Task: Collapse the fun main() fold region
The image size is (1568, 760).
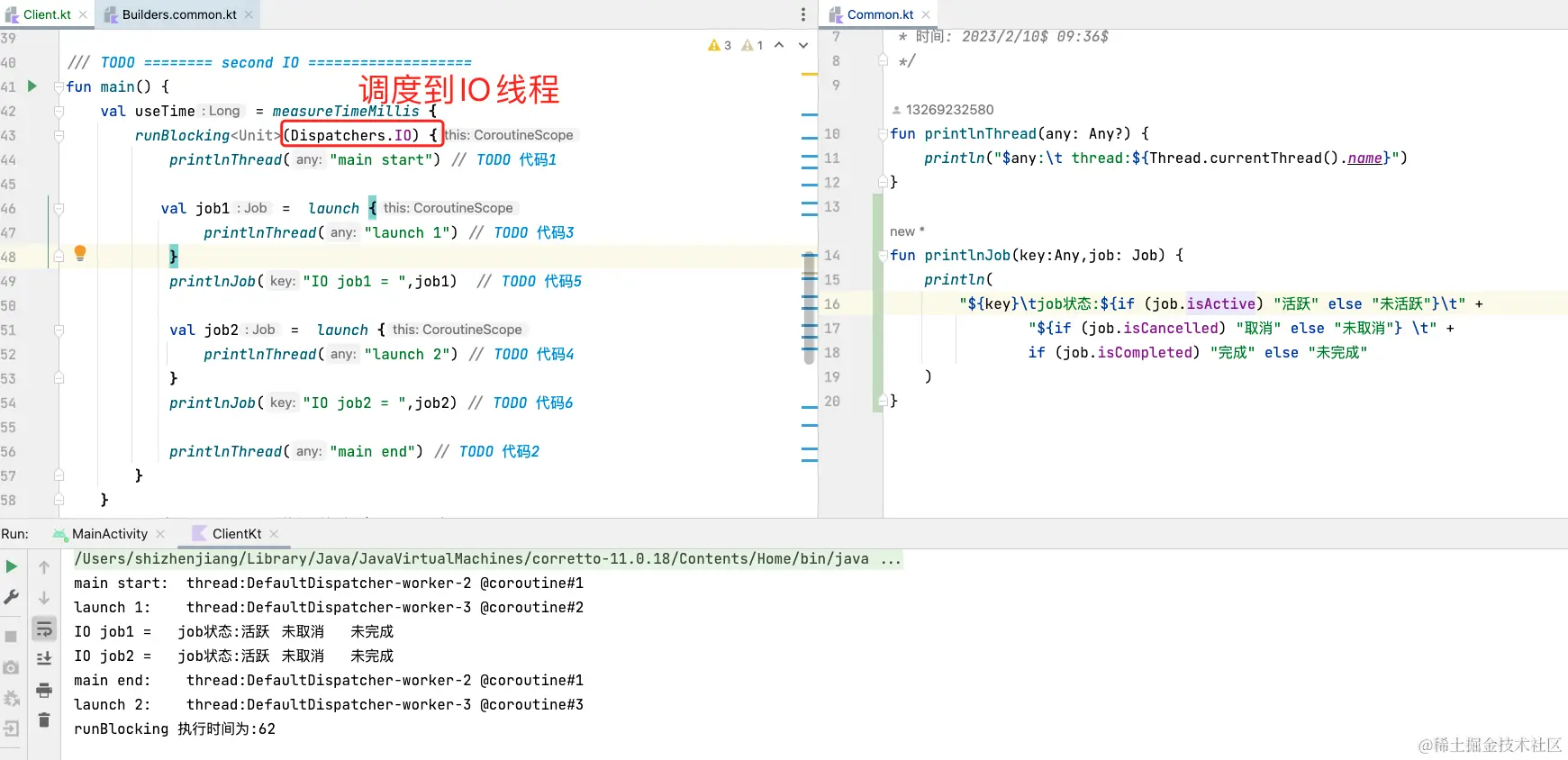Action: point(59,87)
